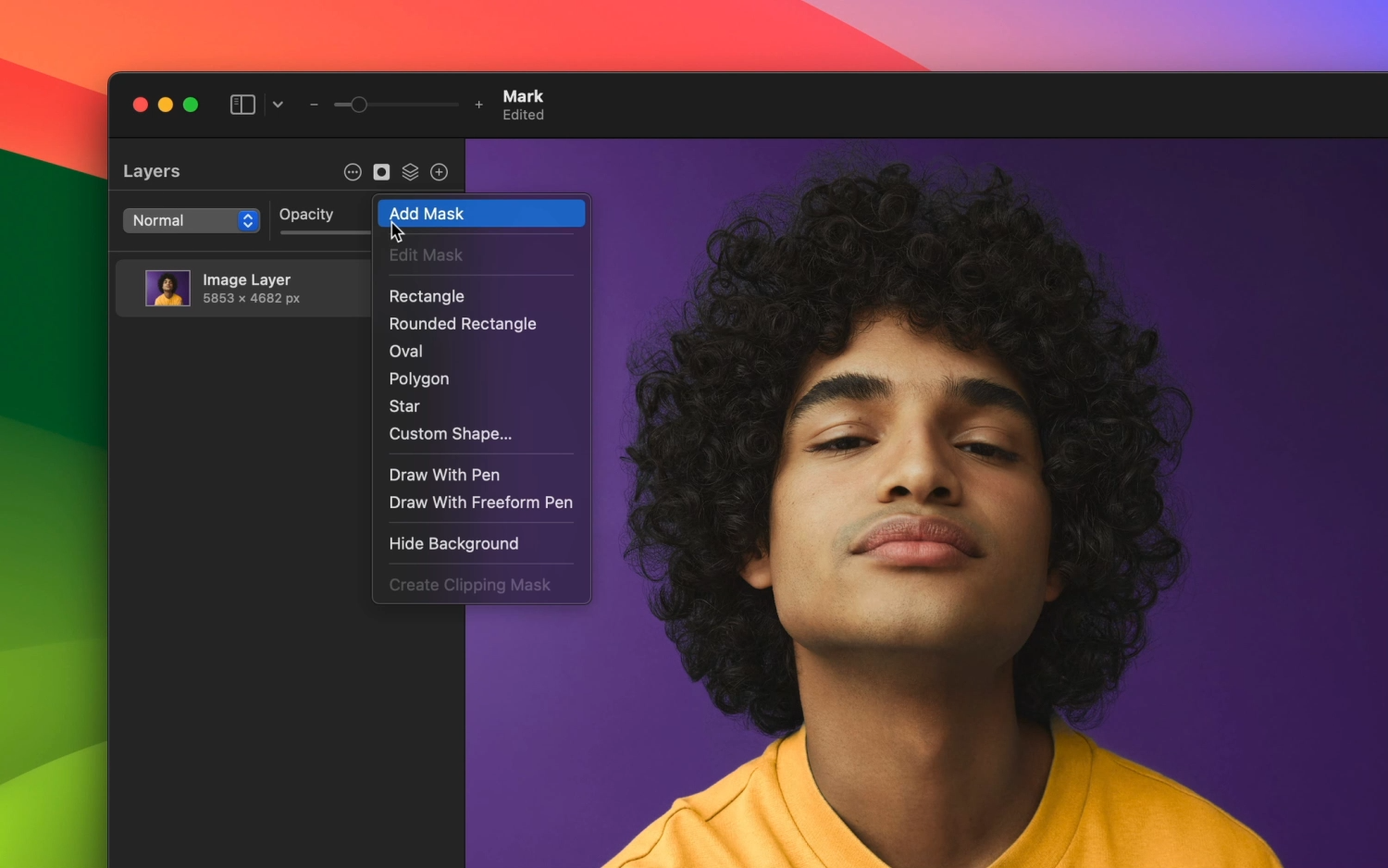Click the layer stack icon

410,172
